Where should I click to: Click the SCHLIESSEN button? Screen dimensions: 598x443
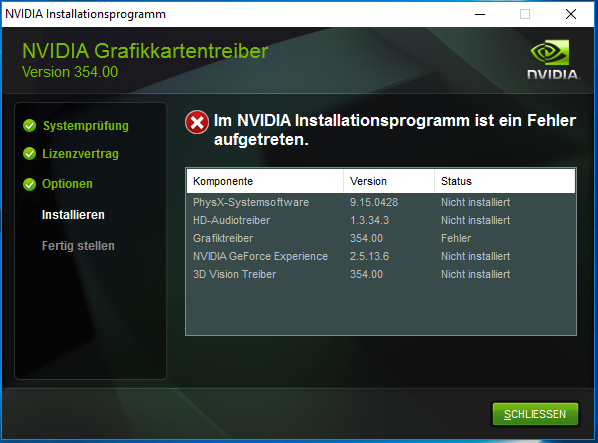[535, 414]
